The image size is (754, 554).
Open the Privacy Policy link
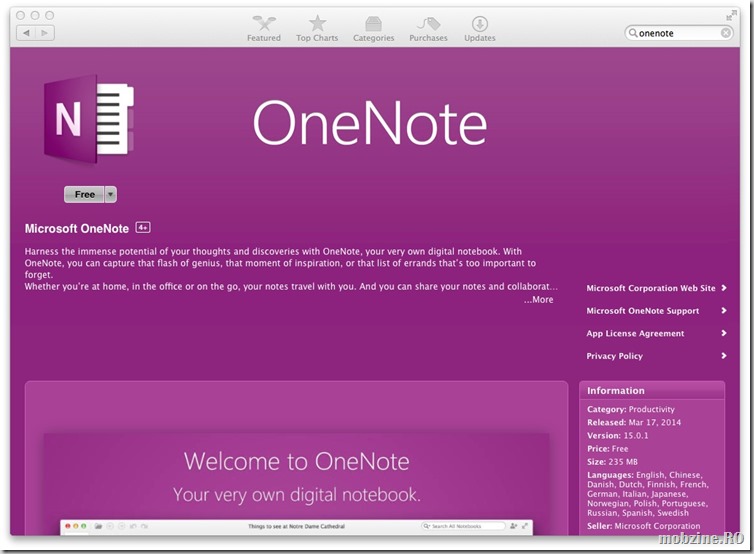[x=615, y=356]
